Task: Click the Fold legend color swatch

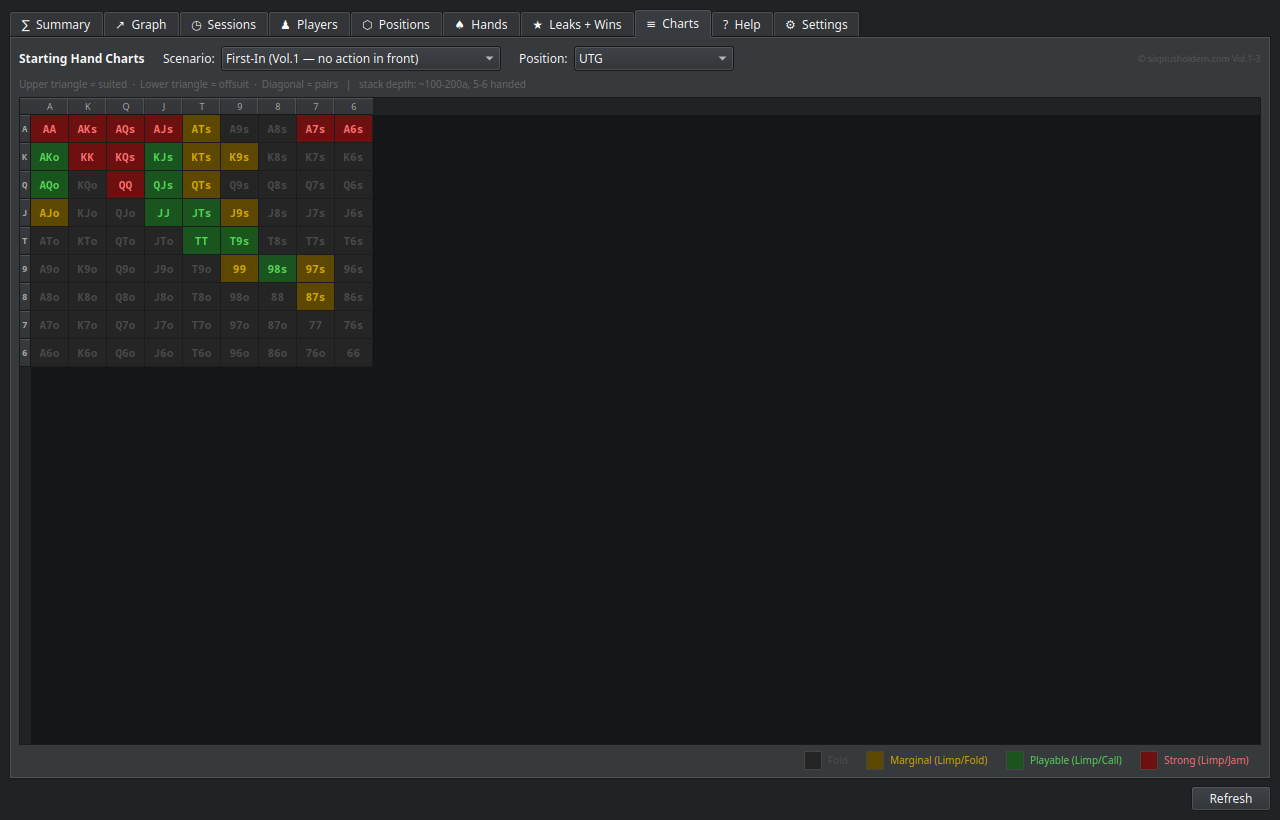Action: tap(813, 760)
